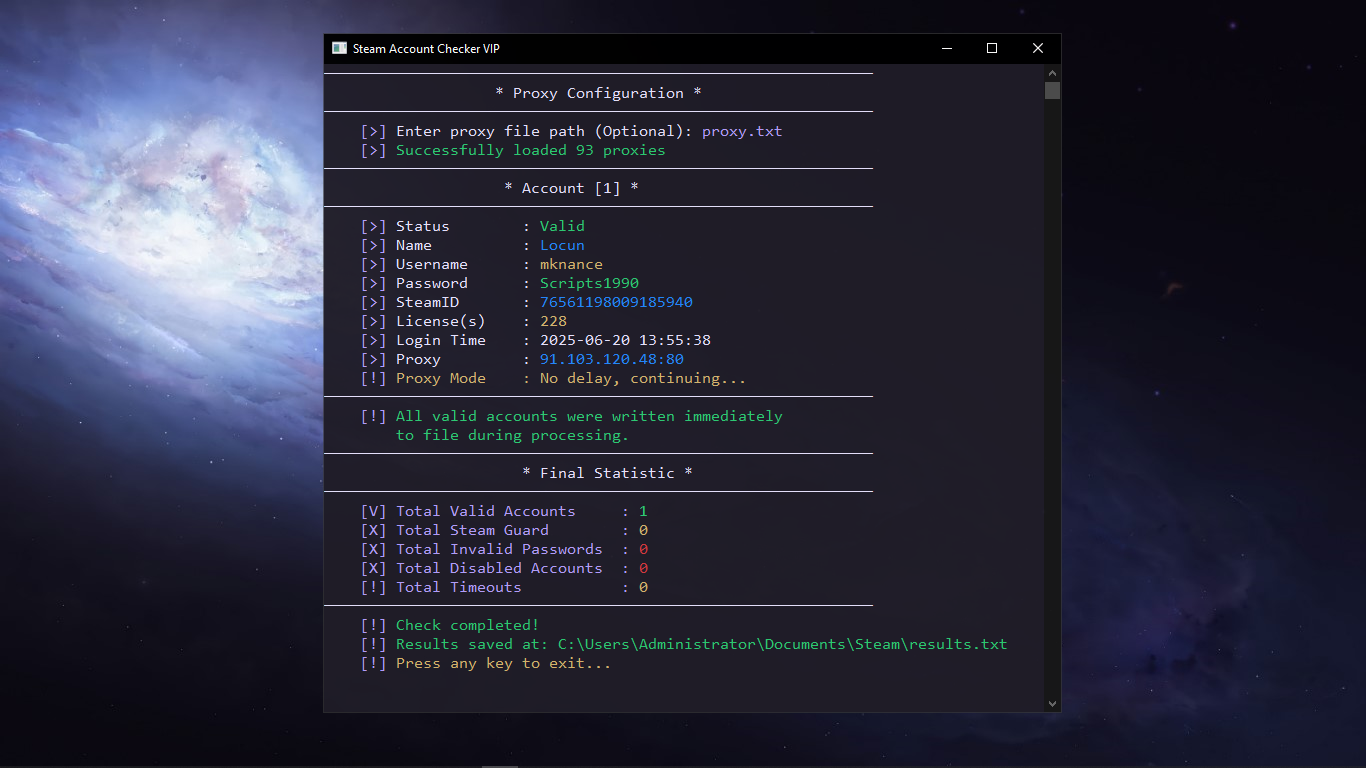Select the SteamID 76561198009185940
Screen dimensions: 1366x768
coord(619,302)
